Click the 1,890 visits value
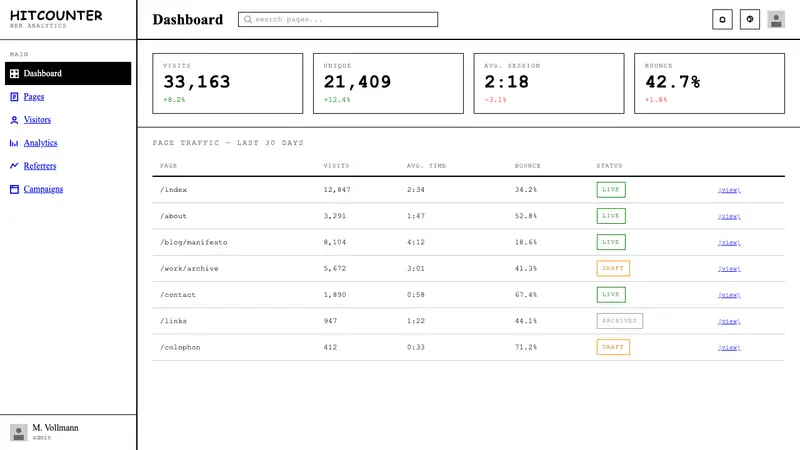This screenshot has width=800, height=450. pyautogui.click(x=335, y=295)
